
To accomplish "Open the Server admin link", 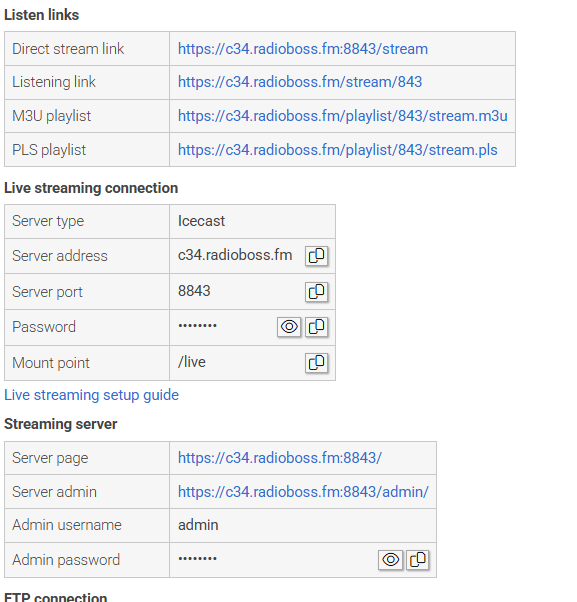I will point(303,492).
